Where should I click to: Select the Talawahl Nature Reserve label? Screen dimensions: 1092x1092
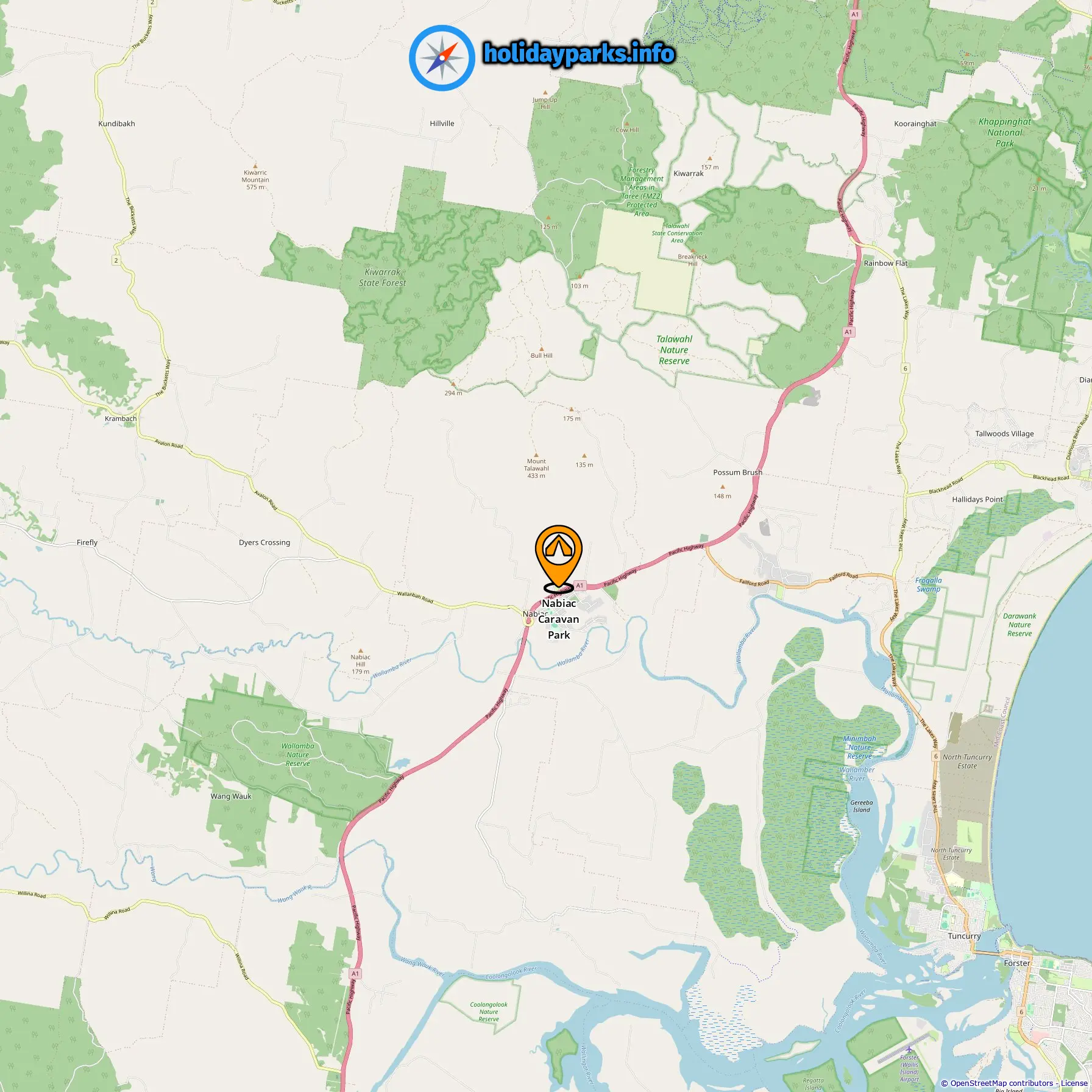[674, 350]
